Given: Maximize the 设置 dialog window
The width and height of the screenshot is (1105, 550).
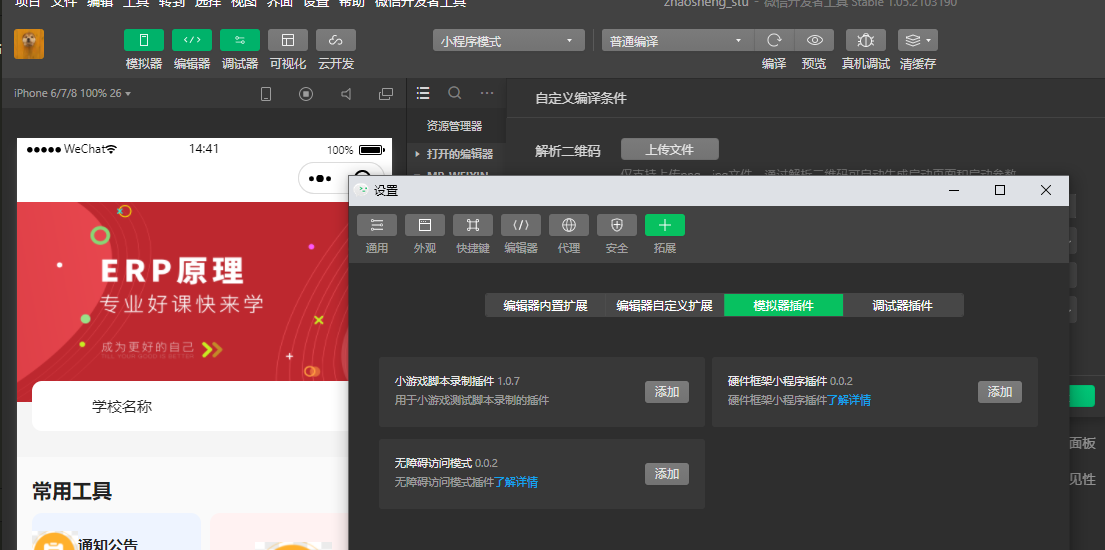Looking at the screenshot, I should 999,190.
